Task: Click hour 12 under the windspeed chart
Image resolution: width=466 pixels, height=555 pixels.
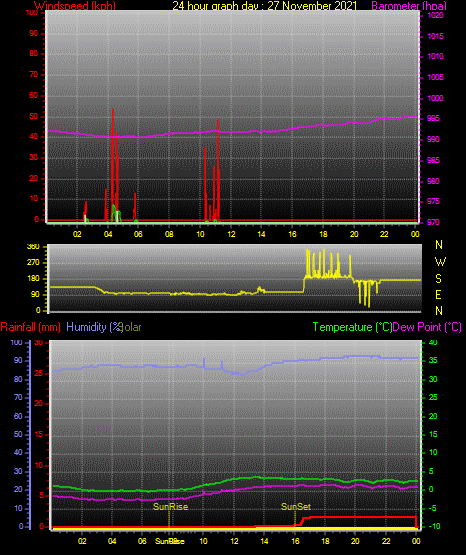Action: (x=231, y=234)
